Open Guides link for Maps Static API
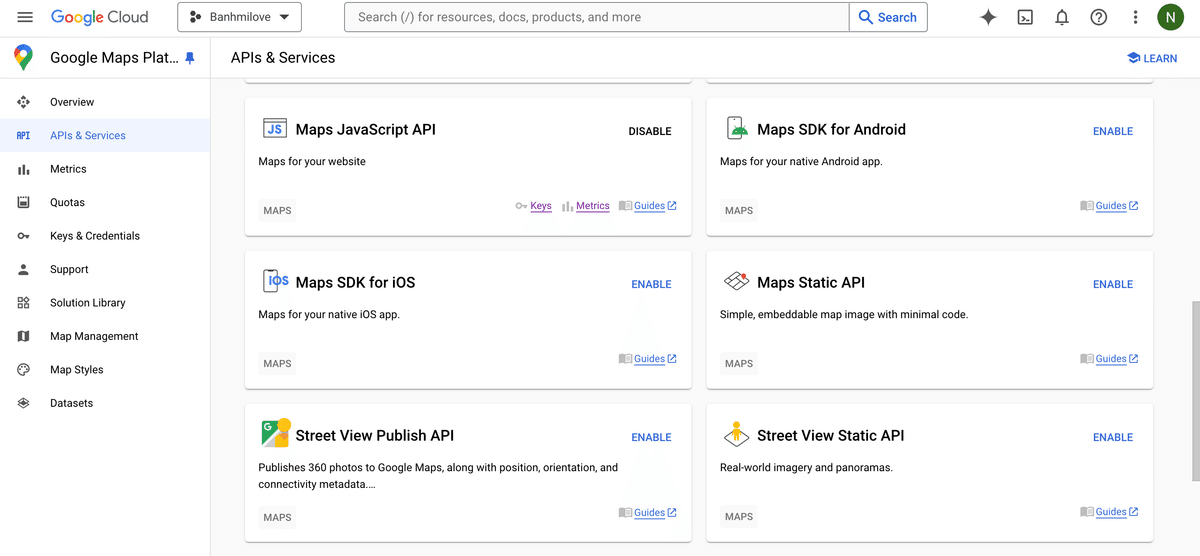Screen dimensions: 1200x556 tap(1110, 359)
